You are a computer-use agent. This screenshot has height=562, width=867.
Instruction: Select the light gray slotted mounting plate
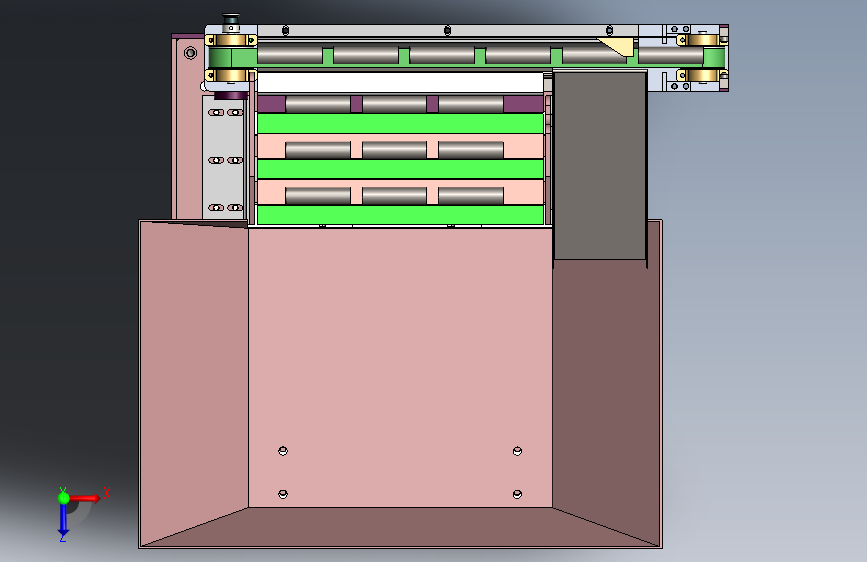223,158
